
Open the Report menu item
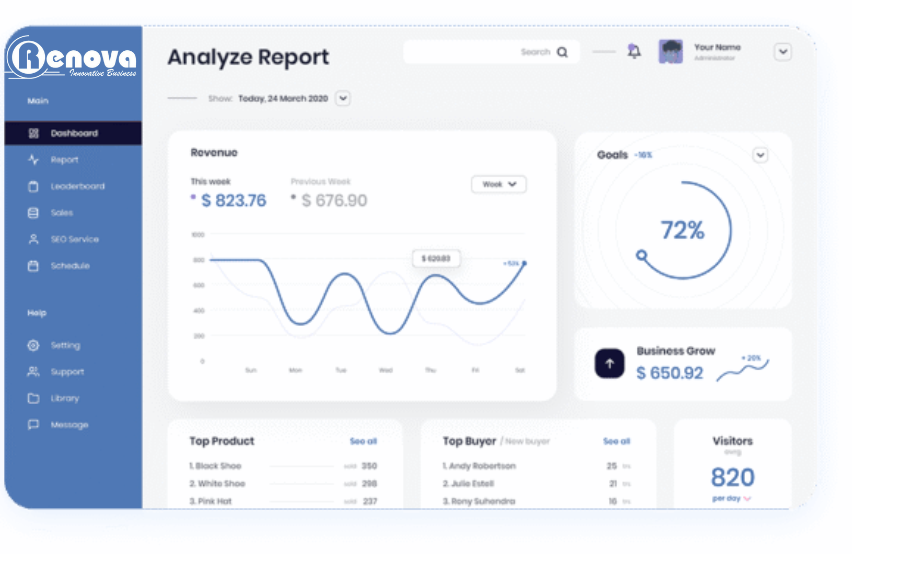click(64, 160)
